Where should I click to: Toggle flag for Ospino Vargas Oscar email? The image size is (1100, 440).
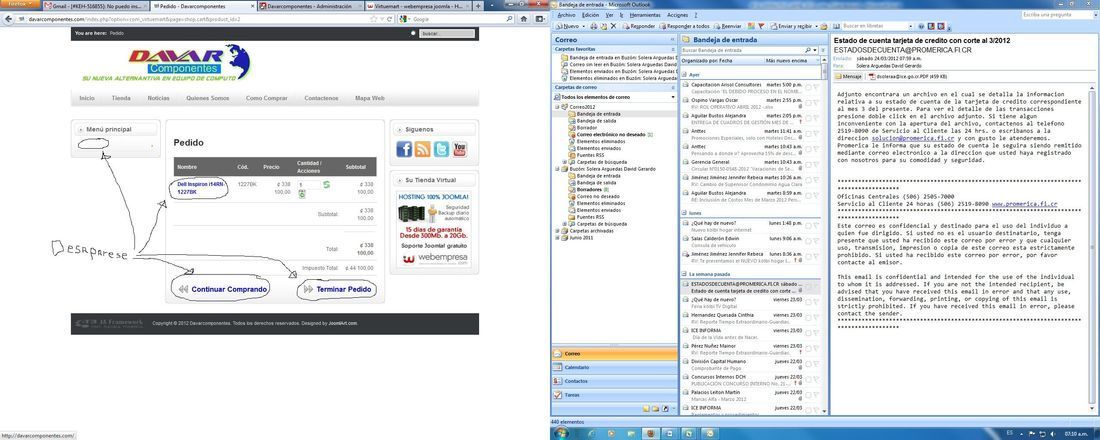[x=816, y=102]
